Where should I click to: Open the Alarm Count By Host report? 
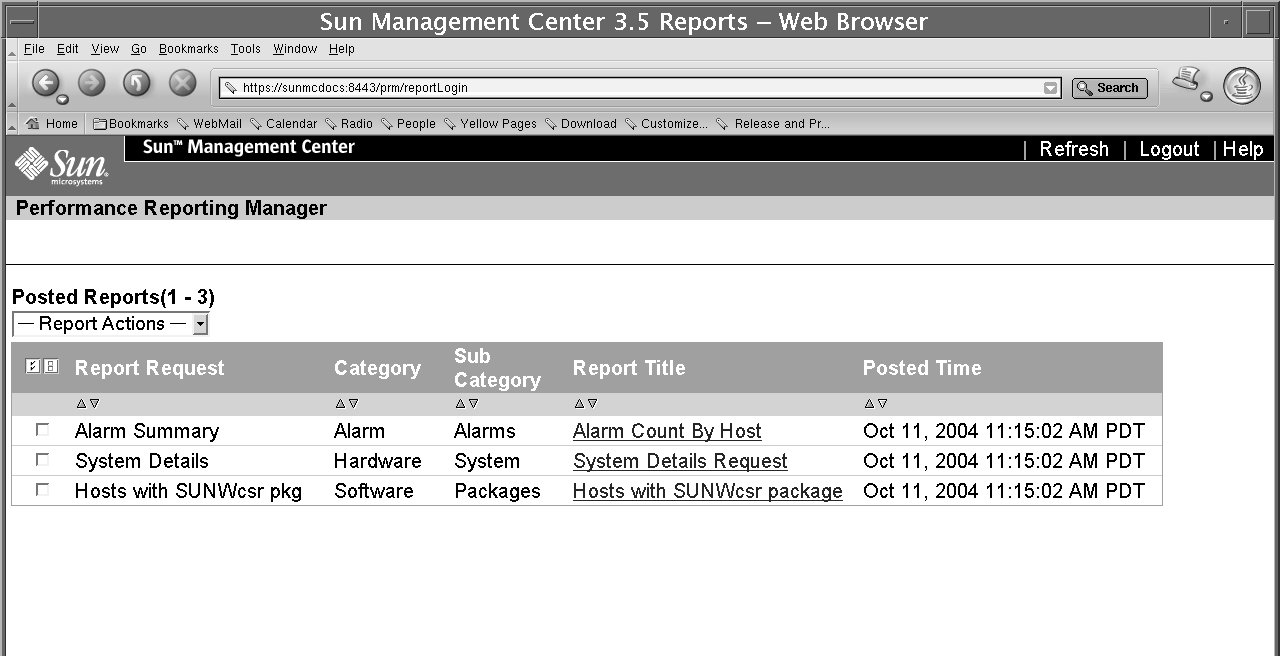click(667, 431)
